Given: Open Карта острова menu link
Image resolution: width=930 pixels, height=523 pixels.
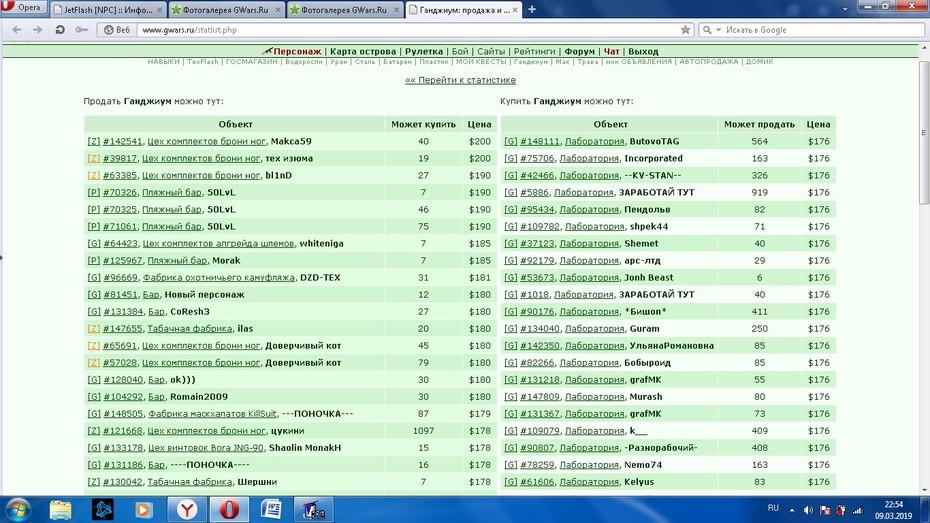Looking at the screenshot, I should point(363,52).
